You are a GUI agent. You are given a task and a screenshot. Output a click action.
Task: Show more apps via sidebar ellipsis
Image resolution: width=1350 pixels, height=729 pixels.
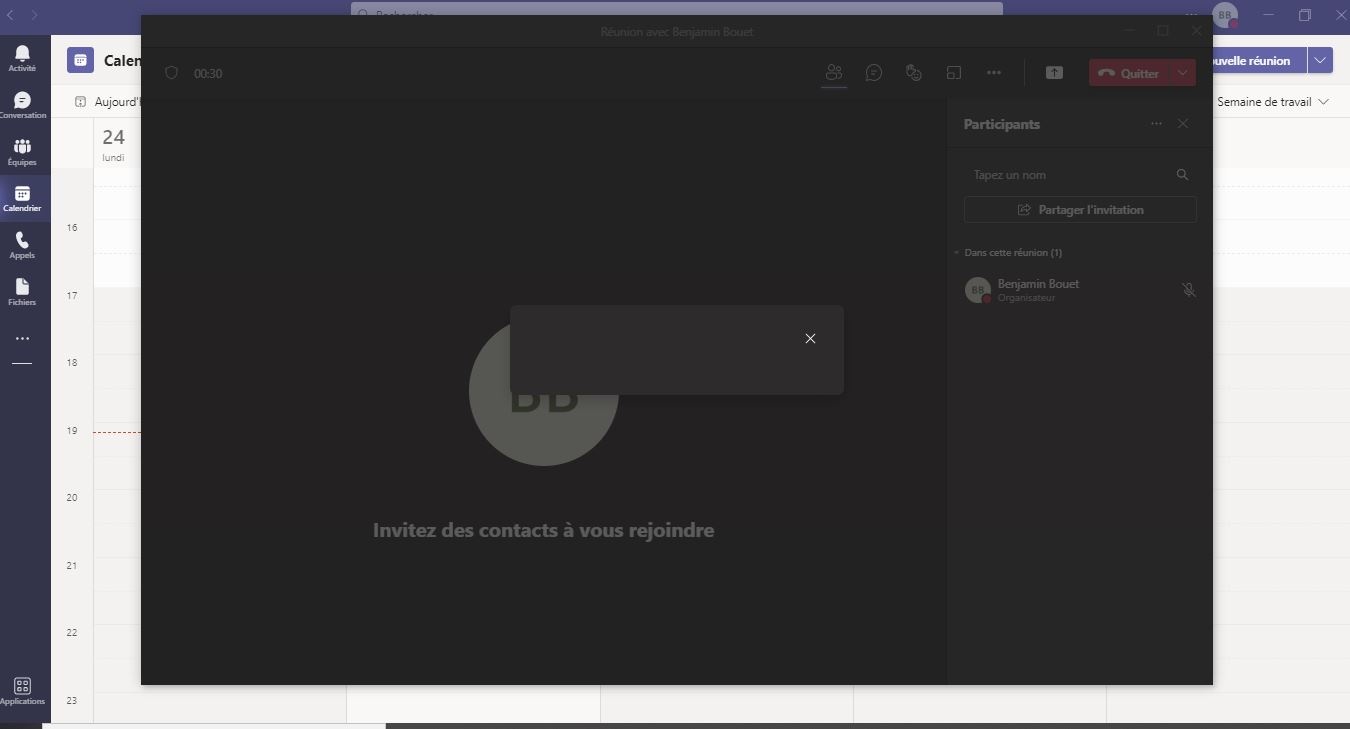[x=22, y=339]
